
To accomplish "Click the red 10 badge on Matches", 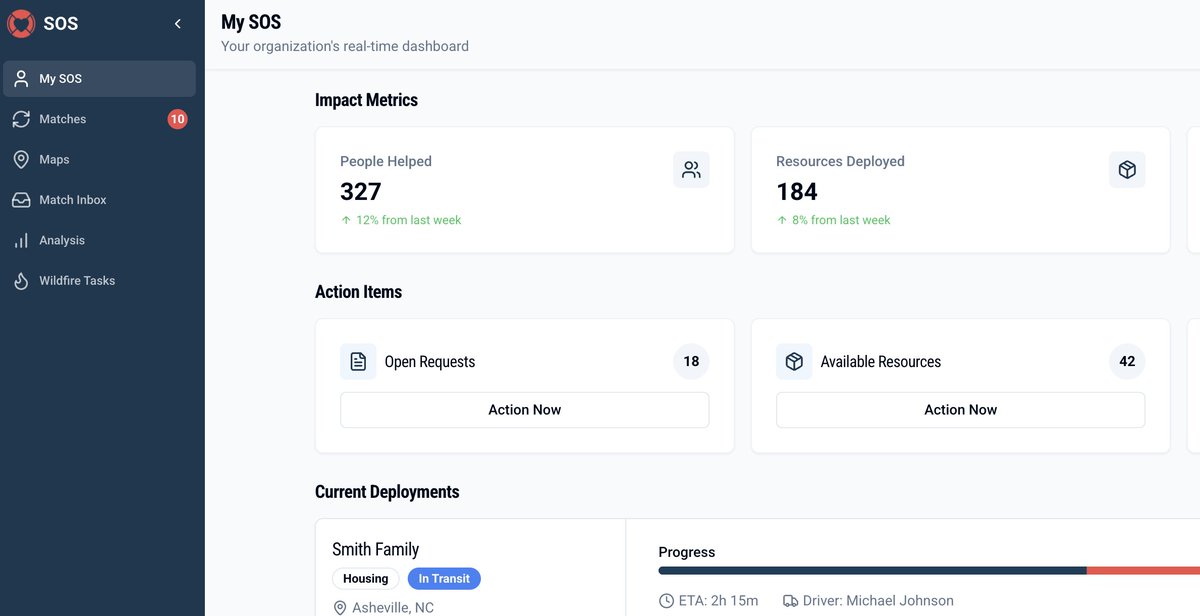I will pyautogui.click(x=177, y=119).
